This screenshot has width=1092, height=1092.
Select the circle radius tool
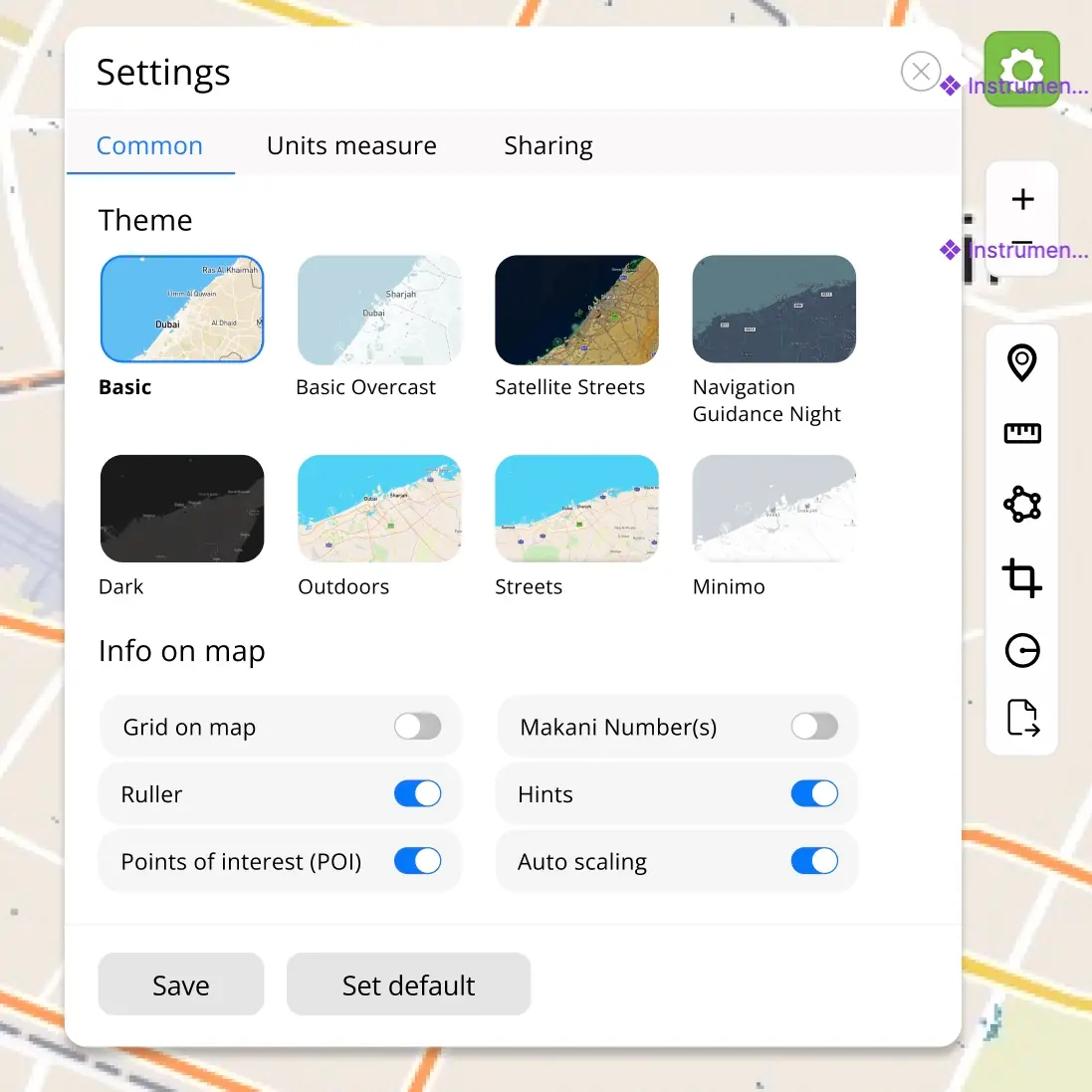tap(1022, 650)
